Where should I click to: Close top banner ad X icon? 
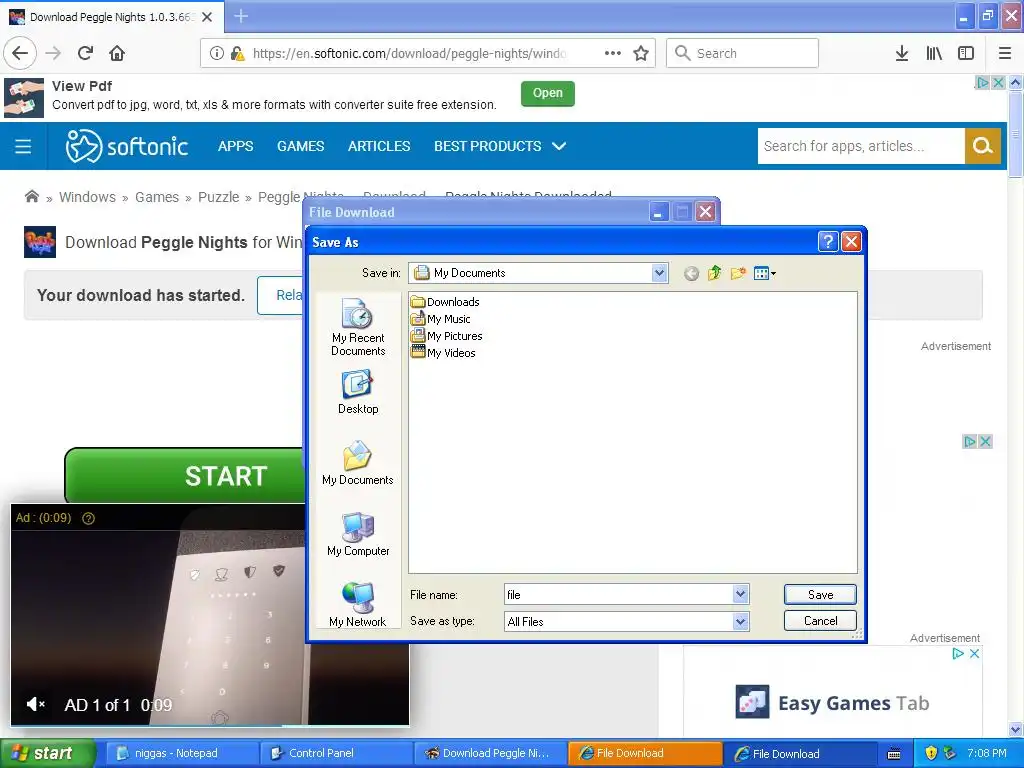(x=998, y=83)
